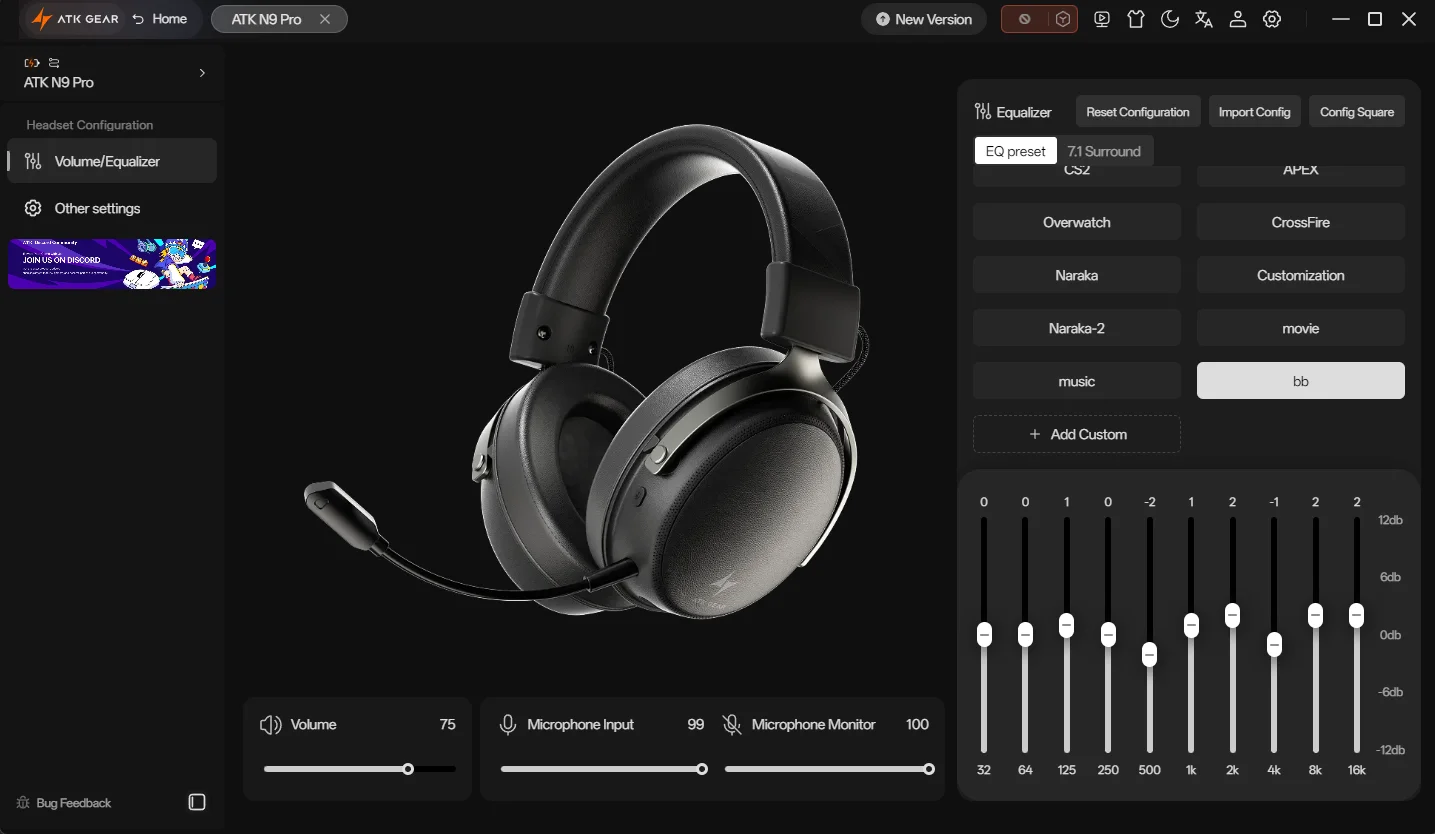Select the Customization EQ preset
The image size is (1435, 834).
pyautogui.click(x=1301, y=275)
